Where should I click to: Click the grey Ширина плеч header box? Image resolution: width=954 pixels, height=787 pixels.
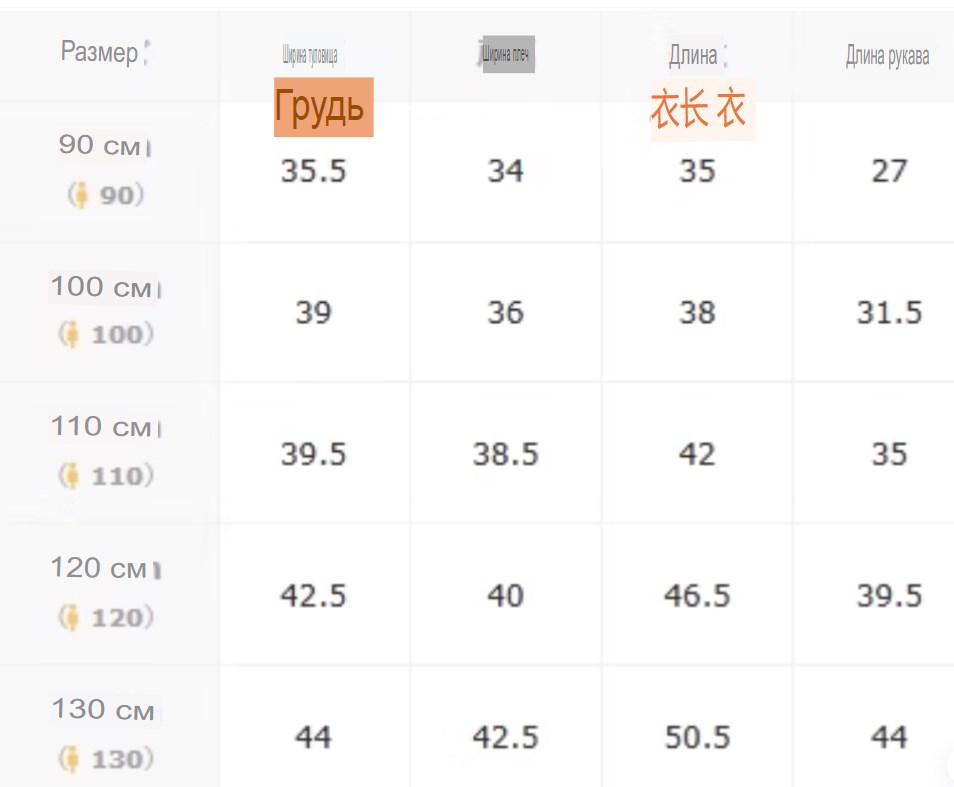coord(509,54)
